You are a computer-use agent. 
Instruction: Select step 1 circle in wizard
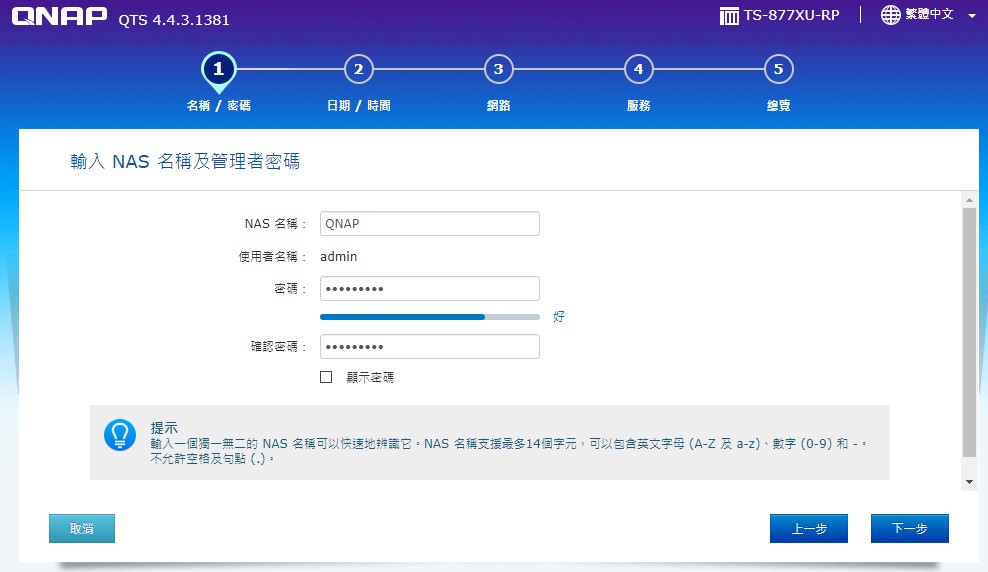click(x=218, y=69)
